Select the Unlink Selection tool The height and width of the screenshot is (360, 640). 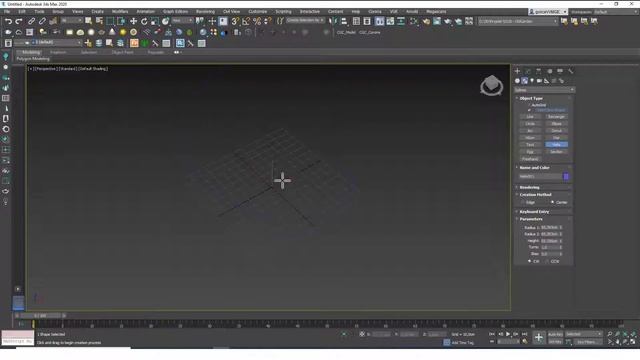tap(42, 21)
